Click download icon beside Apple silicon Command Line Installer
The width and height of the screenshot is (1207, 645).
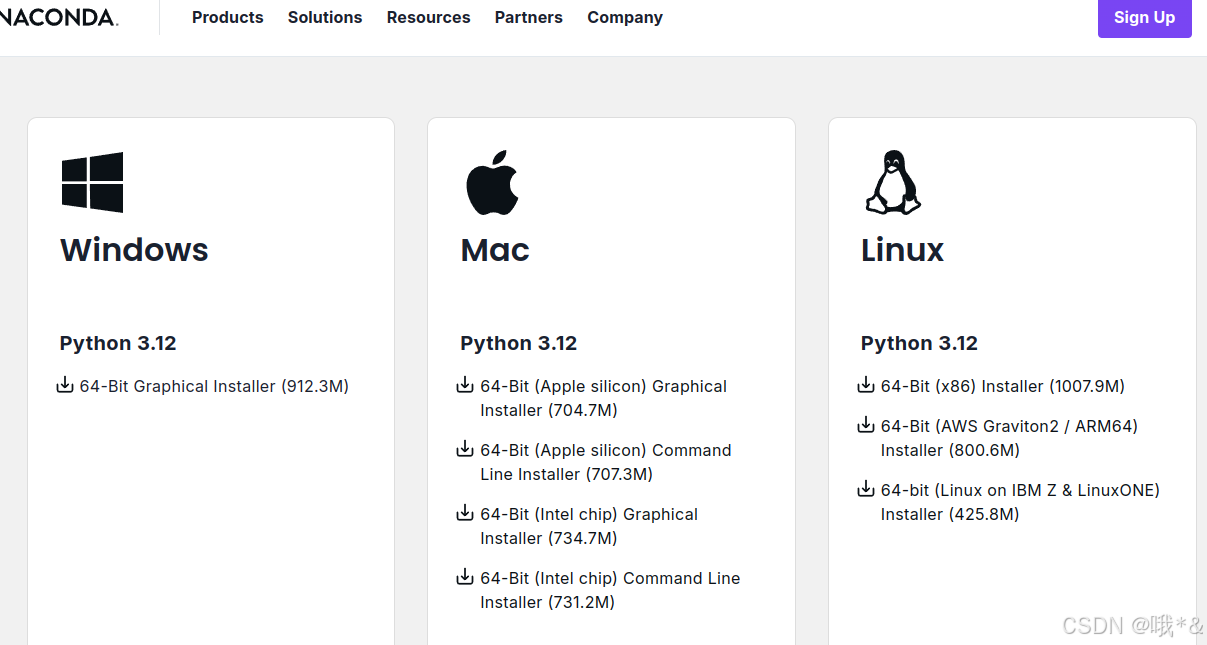coord(465,449)
